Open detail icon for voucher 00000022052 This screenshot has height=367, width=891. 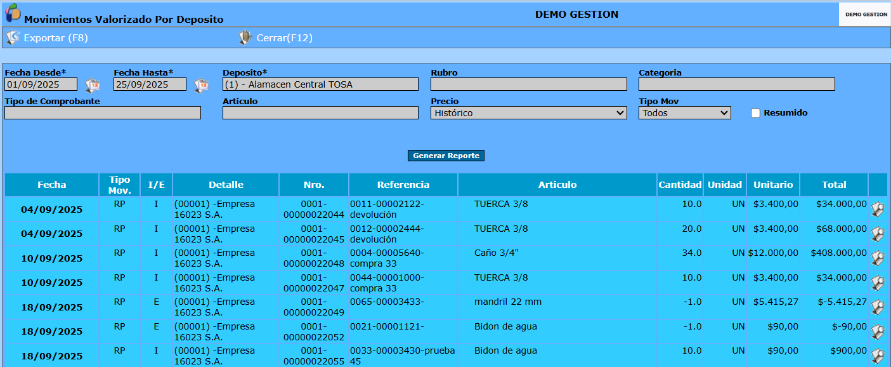pyautogui.click(x=878, y=331)
